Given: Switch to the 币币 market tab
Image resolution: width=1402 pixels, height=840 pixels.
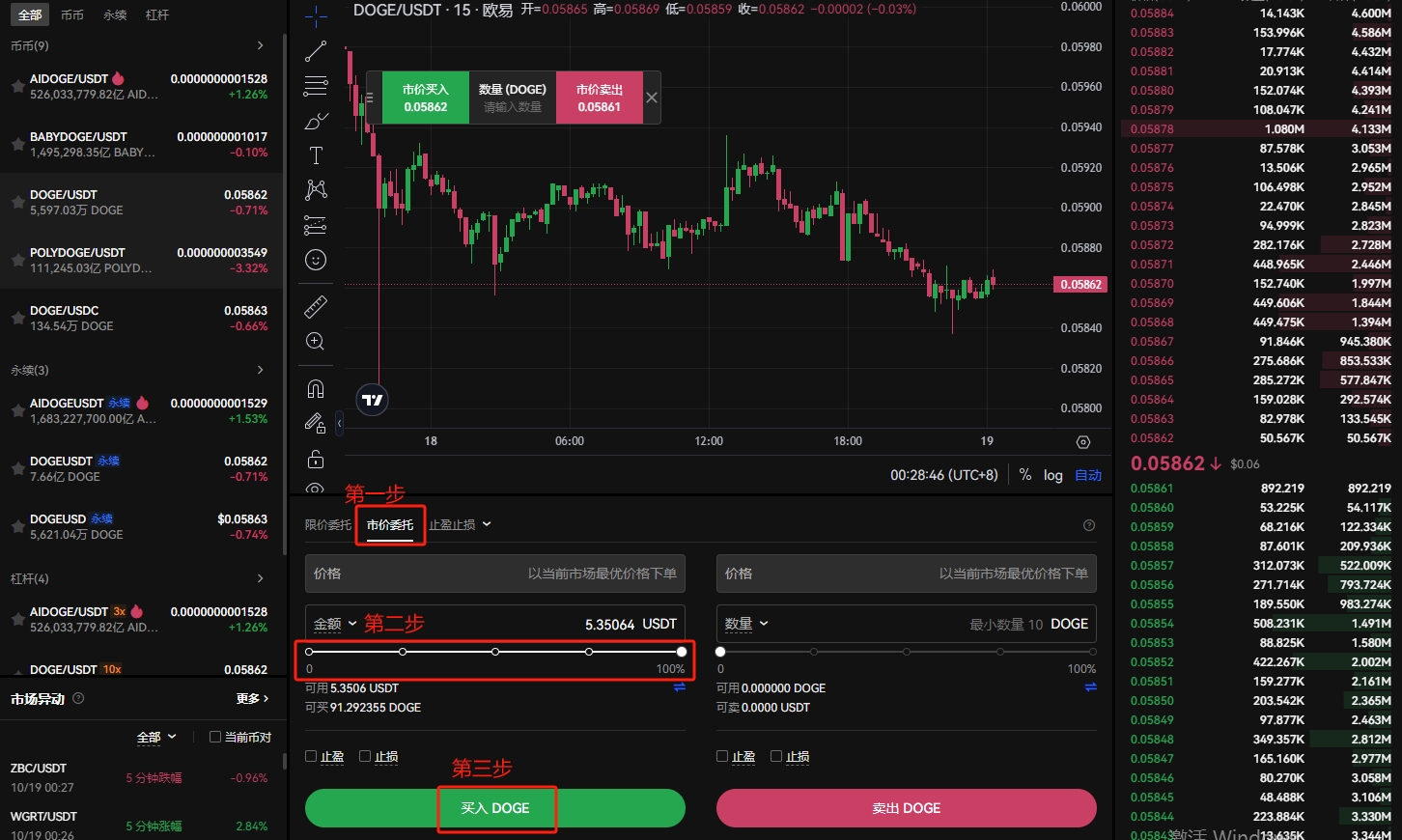Looking at the screenshot, I should pos(71,14).
